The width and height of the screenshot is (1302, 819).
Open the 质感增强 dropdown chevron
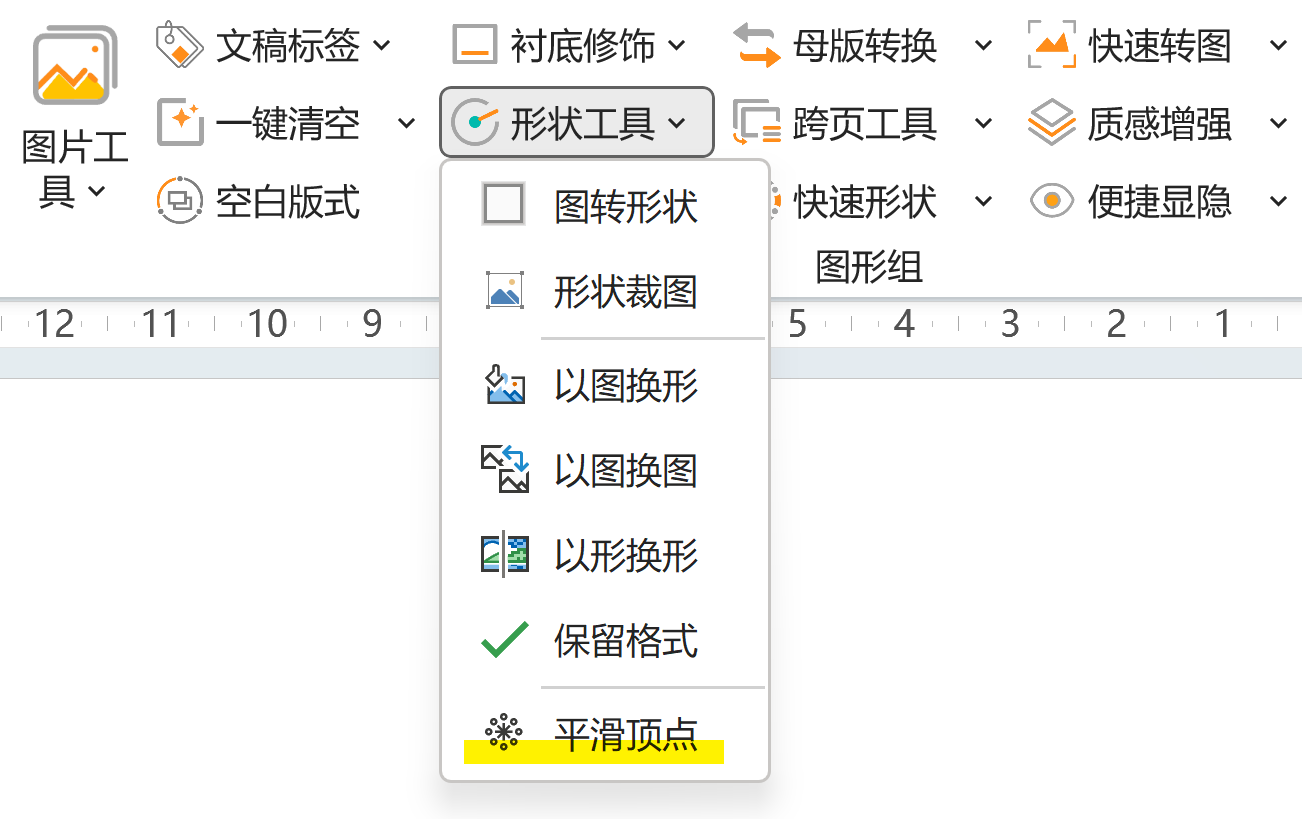(1278, 123)
